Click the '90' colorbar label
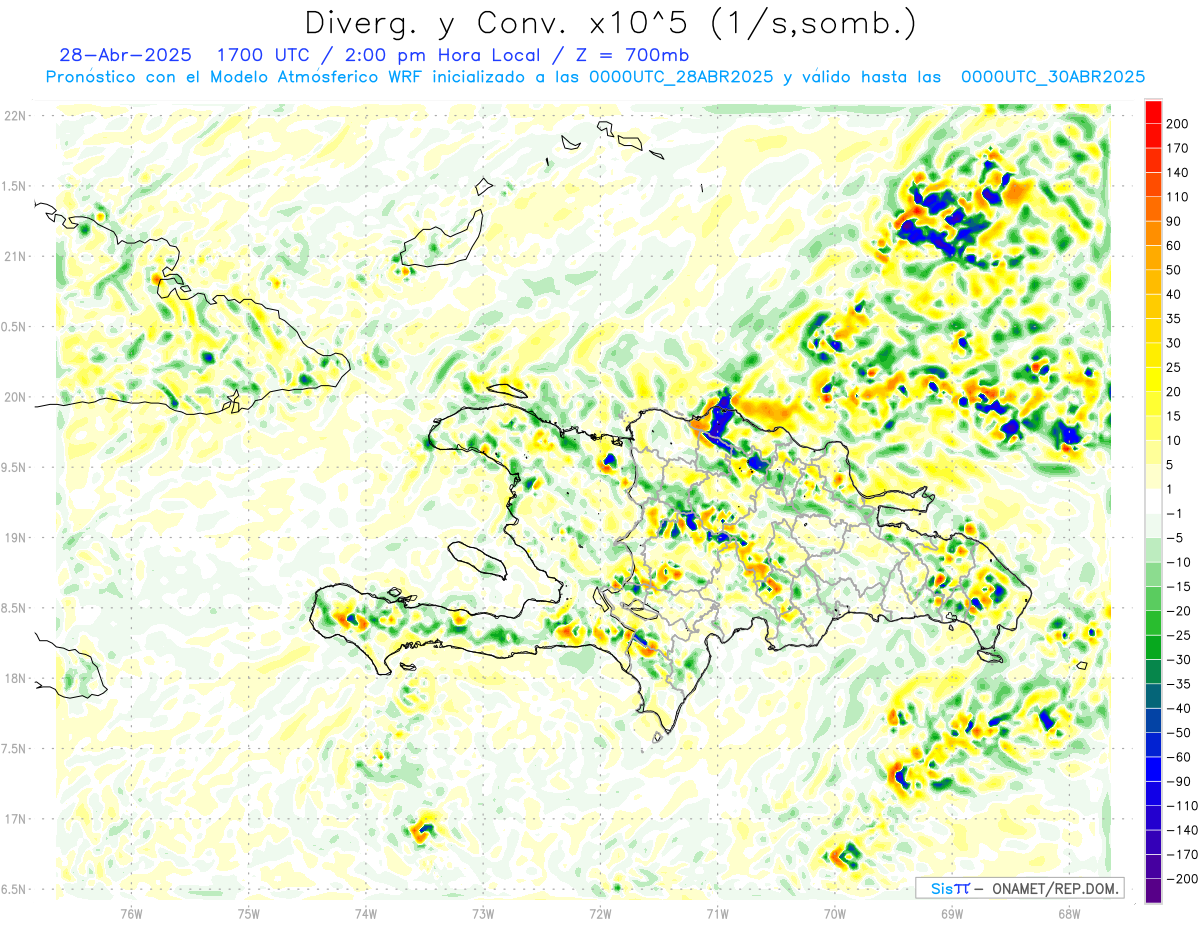The height and width of the screenshot is (927, 1200). click(1174, 221)
